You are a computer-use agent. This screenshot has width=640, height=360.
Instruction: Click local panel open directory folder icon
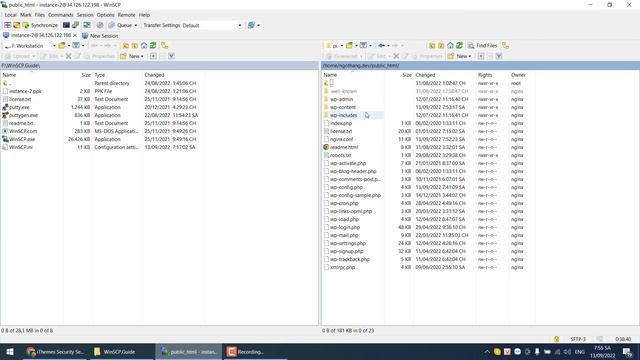[62, 46]
